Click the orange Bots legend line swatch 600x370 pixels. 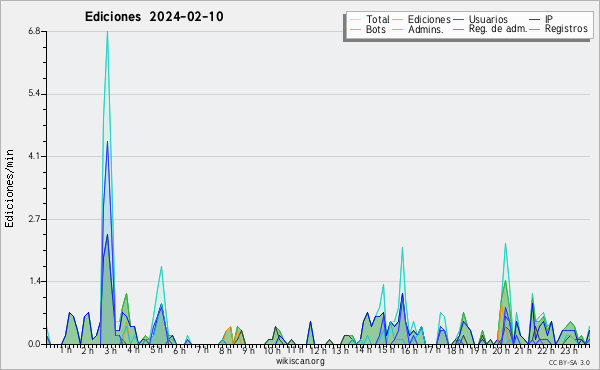click(x=355, y=29)
